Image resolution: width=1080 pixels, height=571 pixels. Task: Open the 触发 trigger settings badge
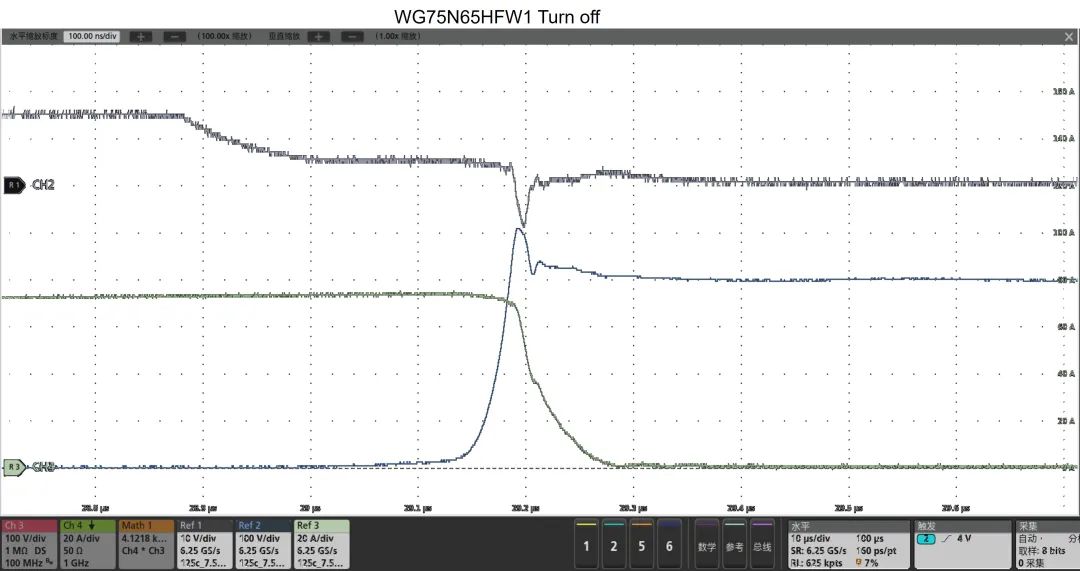962,544
